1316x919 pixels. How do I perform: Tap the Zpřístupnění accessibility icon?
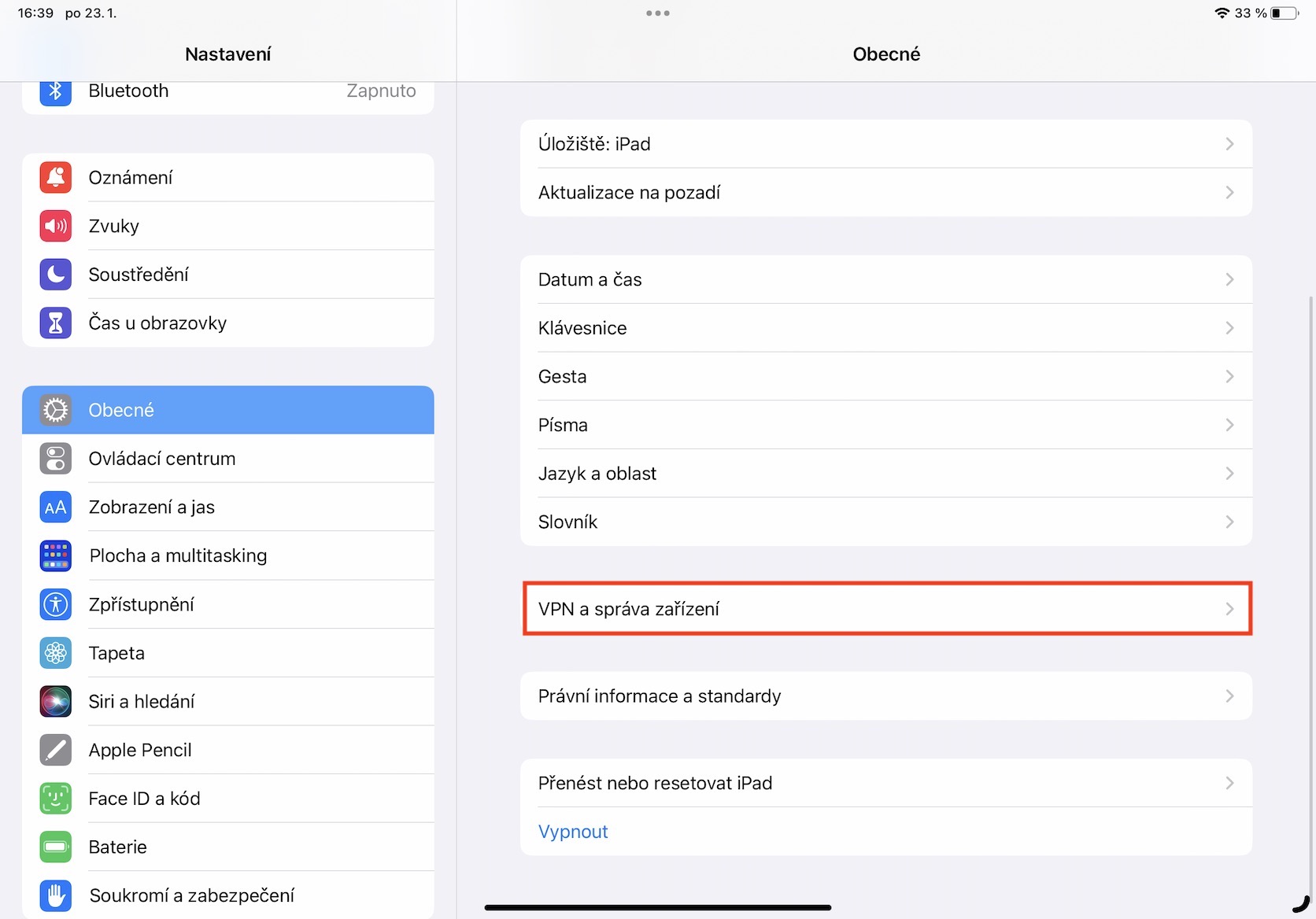(x=55, y=604)
